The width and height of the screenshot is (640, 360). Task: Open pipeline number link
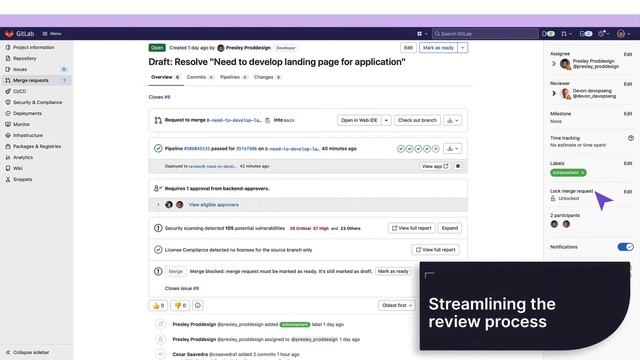point(196,149)
